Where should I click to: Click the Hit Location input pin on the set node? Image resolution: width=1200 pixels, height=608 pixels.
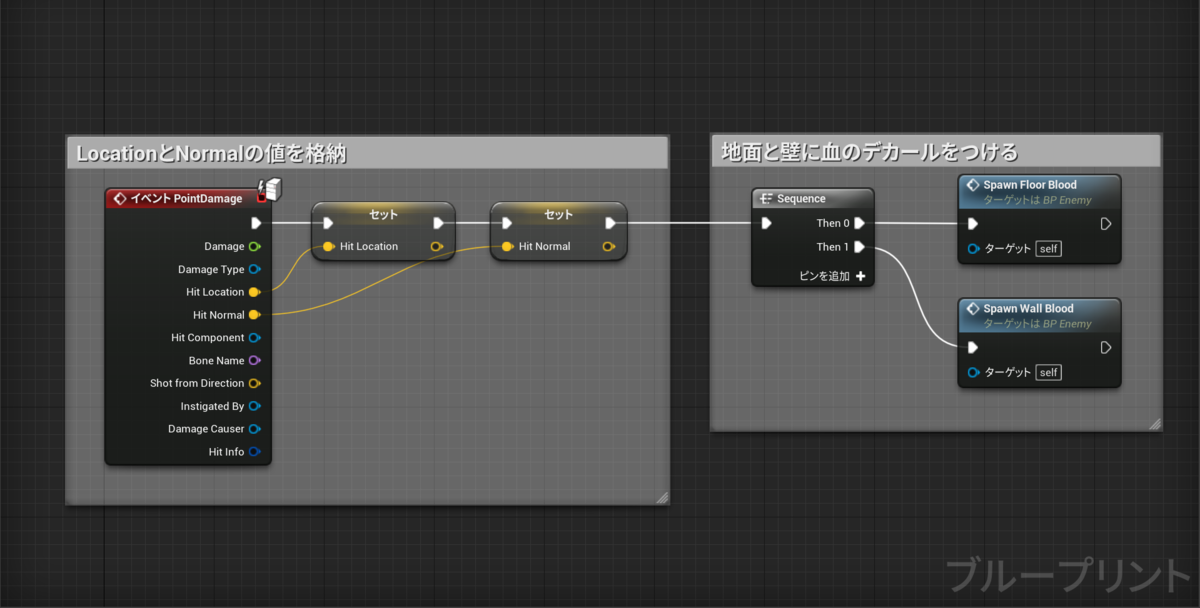329,246
